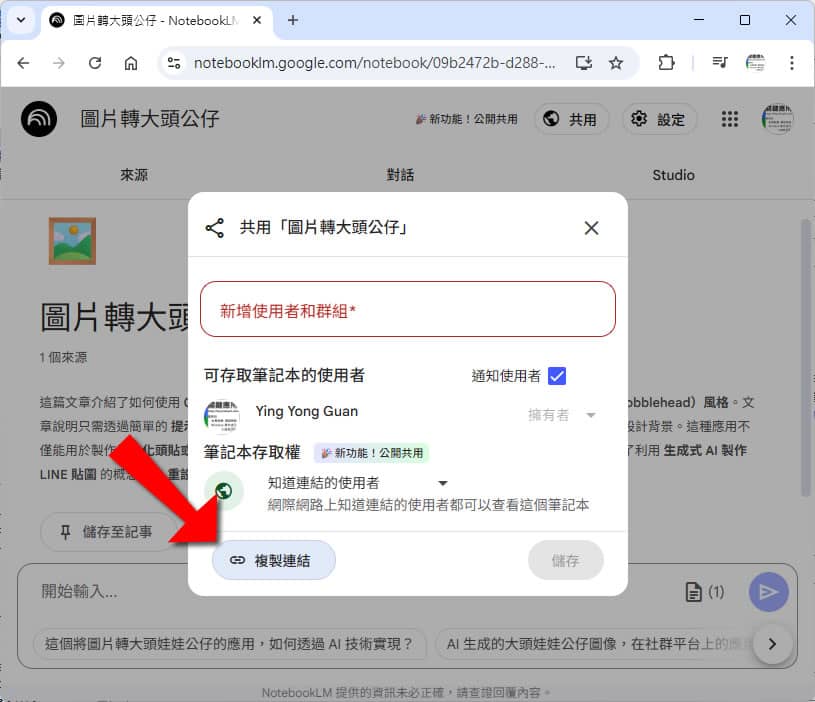815x702 pixels.
Task: Click the new feature public sharing notice in header
Action: click(x=467, y=119)
